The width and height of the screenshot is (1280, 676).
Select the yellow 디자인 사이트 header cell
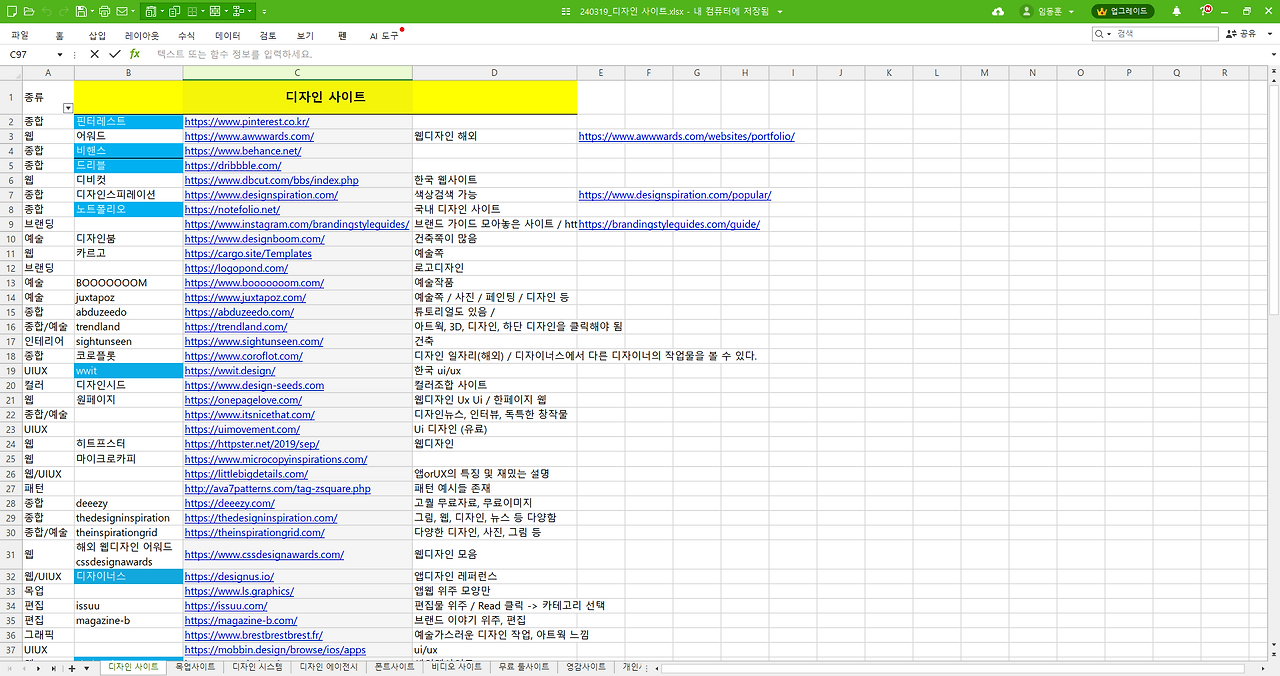click(325, 97)
